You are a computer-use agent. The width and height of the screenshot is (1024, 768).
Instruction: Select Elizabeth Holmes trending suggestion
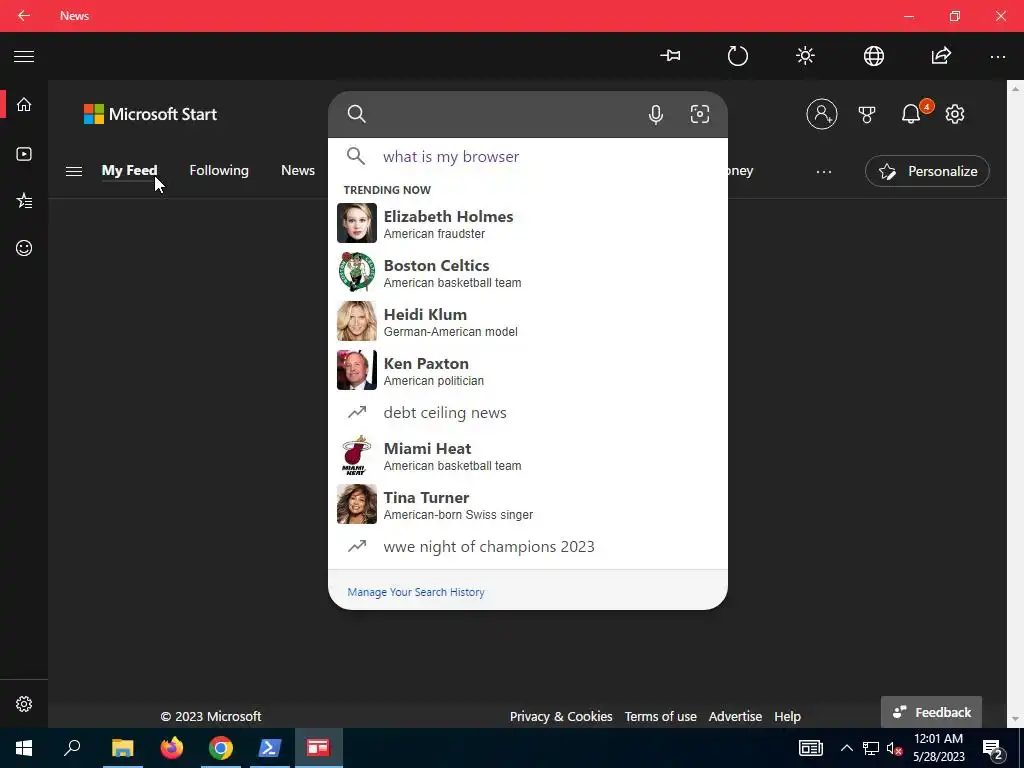click(528, 223)
